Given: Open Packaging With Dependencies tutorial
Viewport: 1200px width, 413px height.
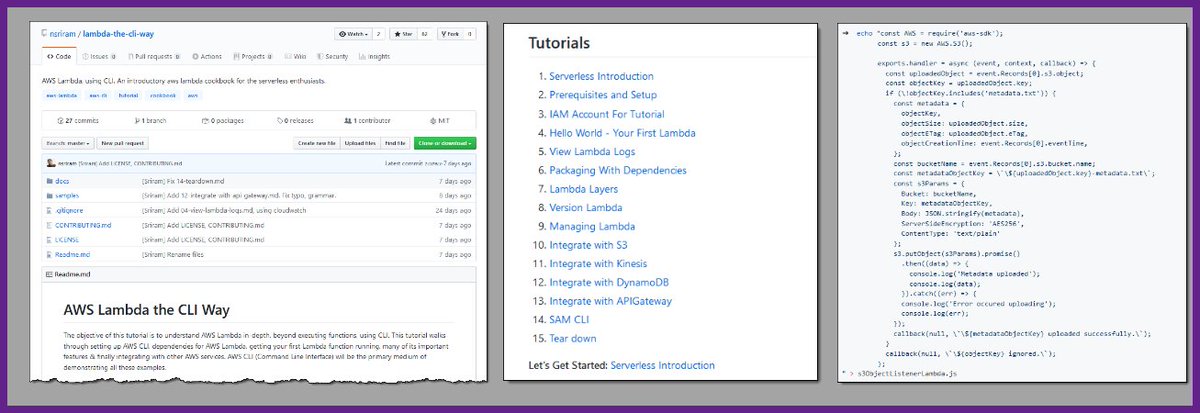Looking at the screenshot, I should (x=618, y=170).
